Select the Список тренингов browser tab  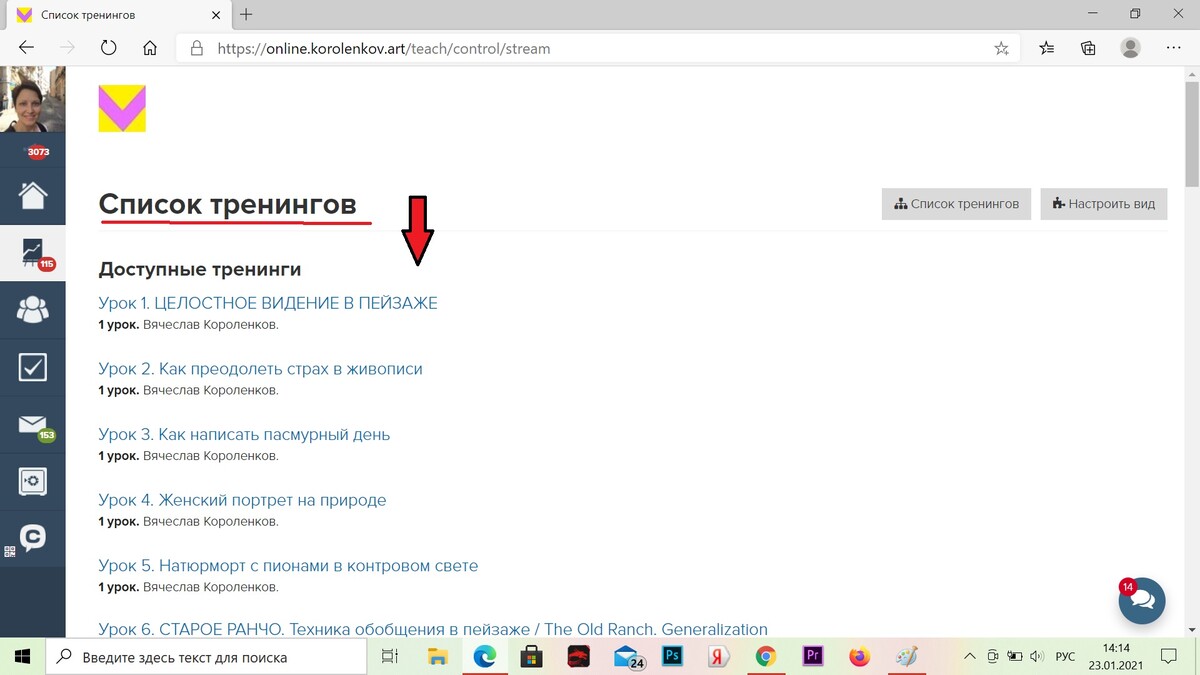click(116, 16)
